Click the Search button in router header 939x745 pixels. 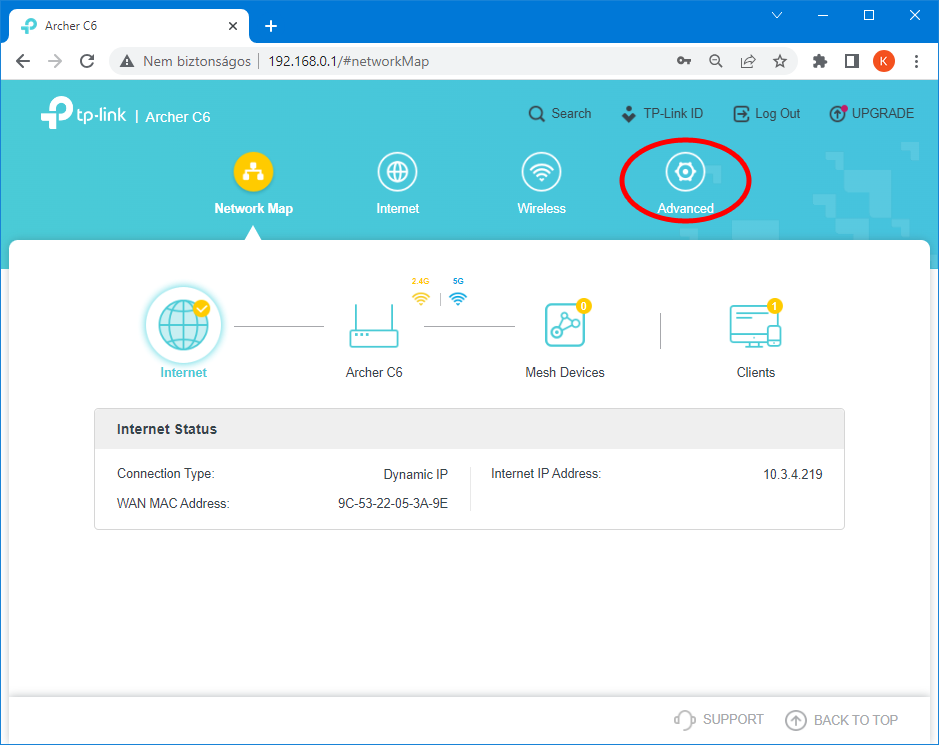pyautogui.click(x=559, y=114)
